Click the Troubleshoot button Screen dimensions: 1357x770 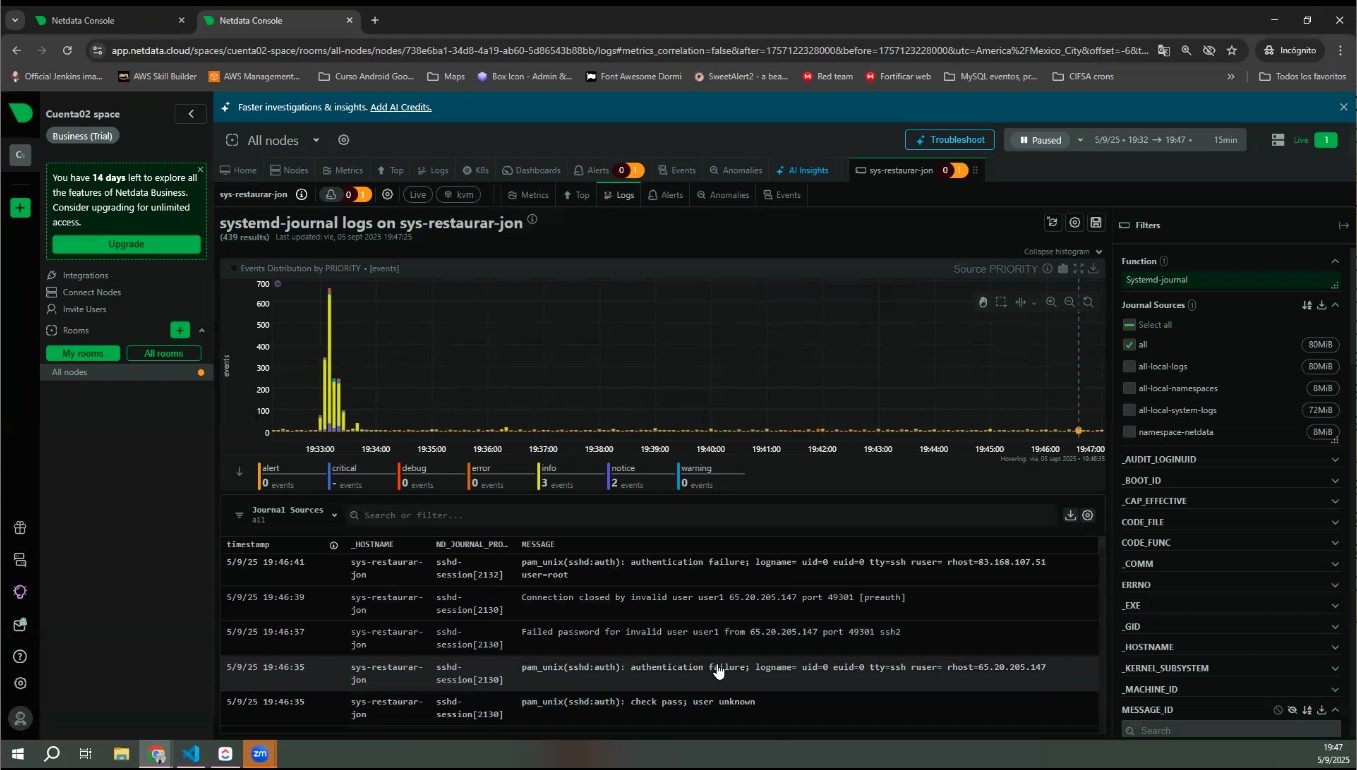949,140
